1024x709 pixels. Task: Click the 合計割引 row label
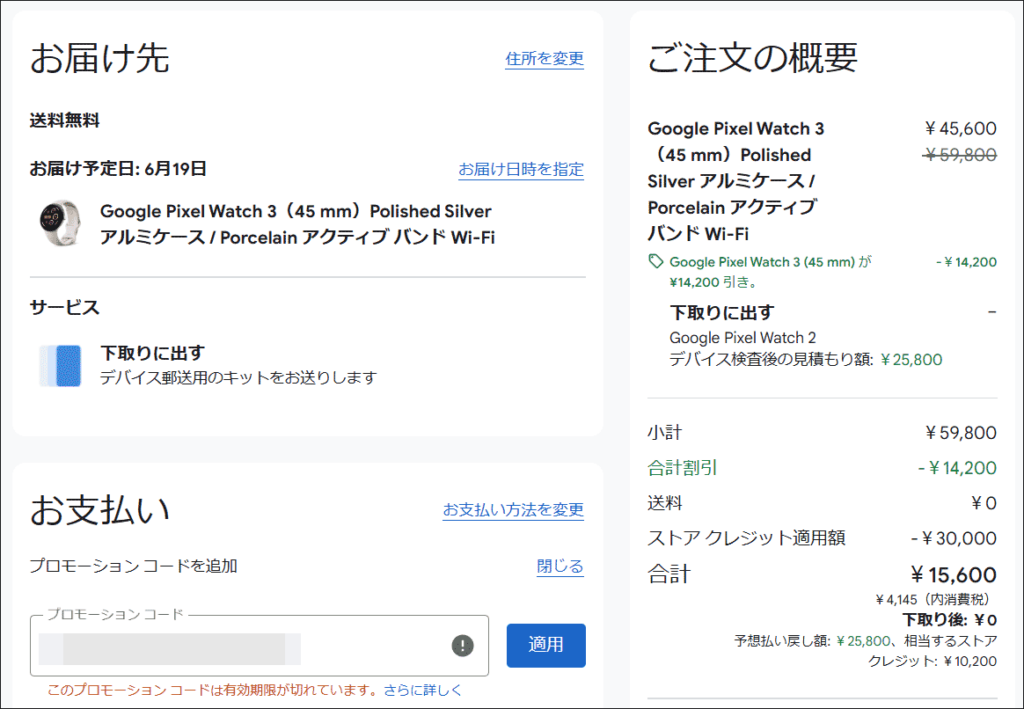coord(682,468)
